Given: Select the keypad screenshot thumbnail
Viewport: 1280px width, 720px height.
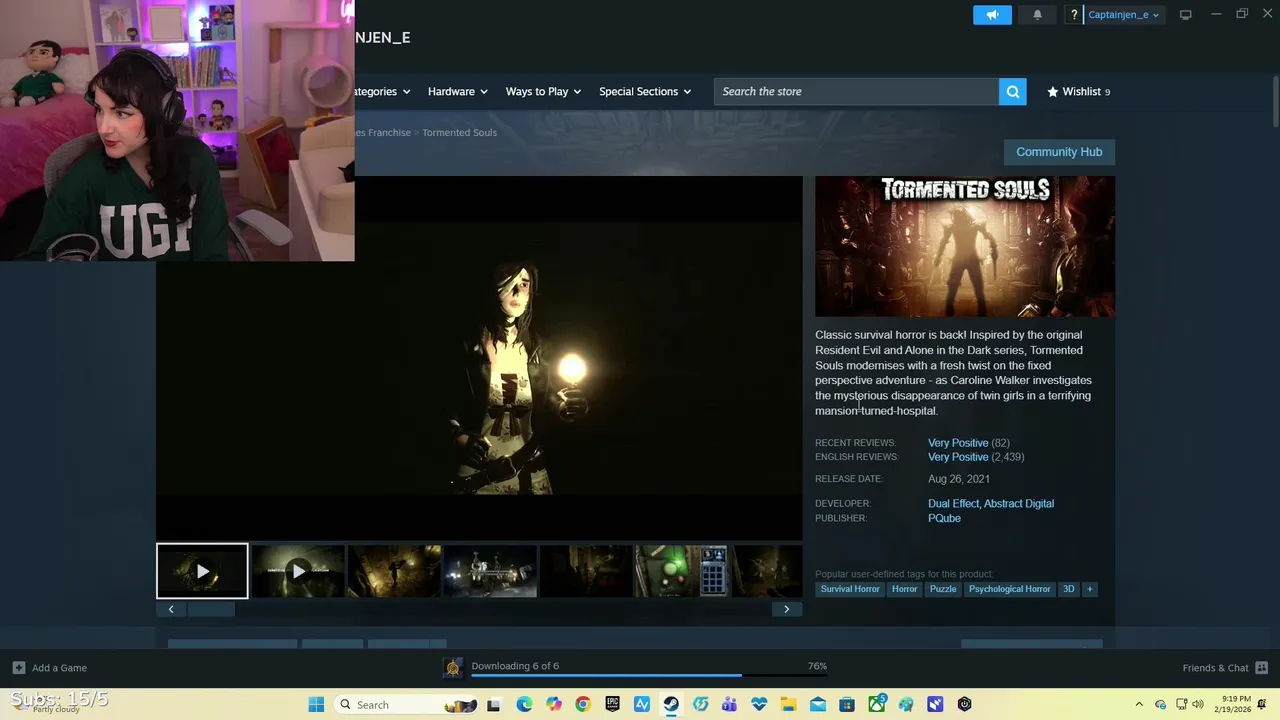Looking at the screenshot, I should coord(682,571).
